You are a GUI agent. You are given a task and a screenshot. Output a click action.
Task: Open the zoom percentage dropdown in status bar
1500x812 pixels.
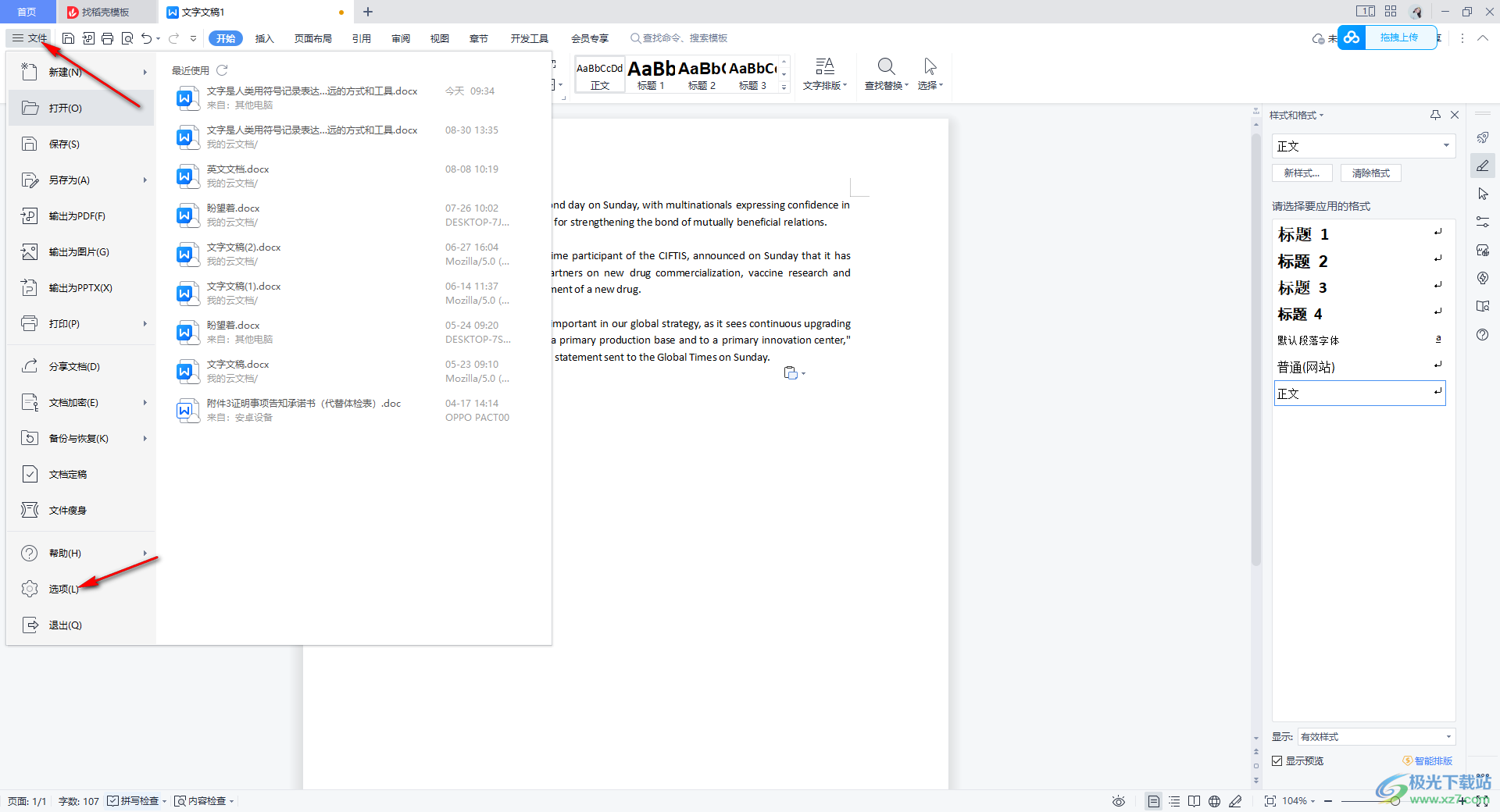(1298, 801)
